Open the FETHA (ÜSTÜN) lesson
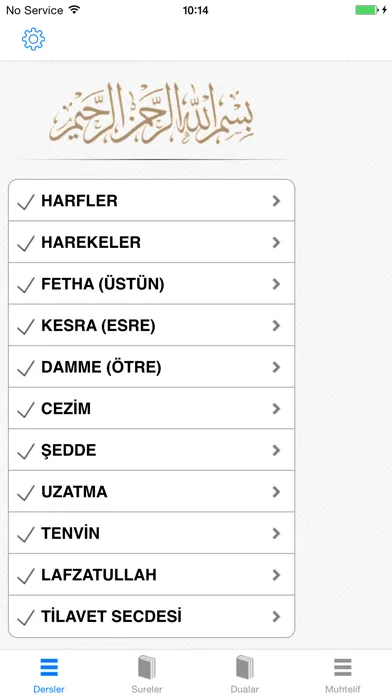The image size is (392, 696). pyautogui.click(x=151, y=284)
